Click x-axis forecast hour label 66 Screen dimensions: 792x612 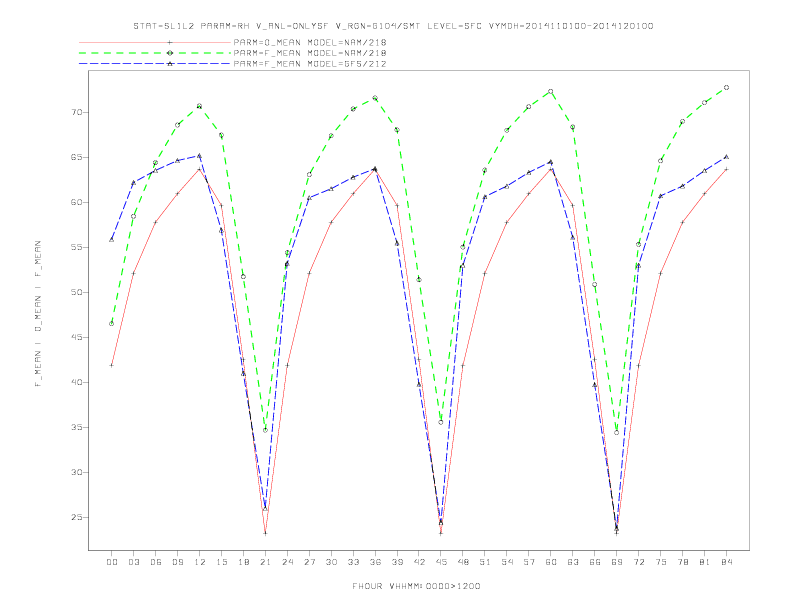point(595,562)
